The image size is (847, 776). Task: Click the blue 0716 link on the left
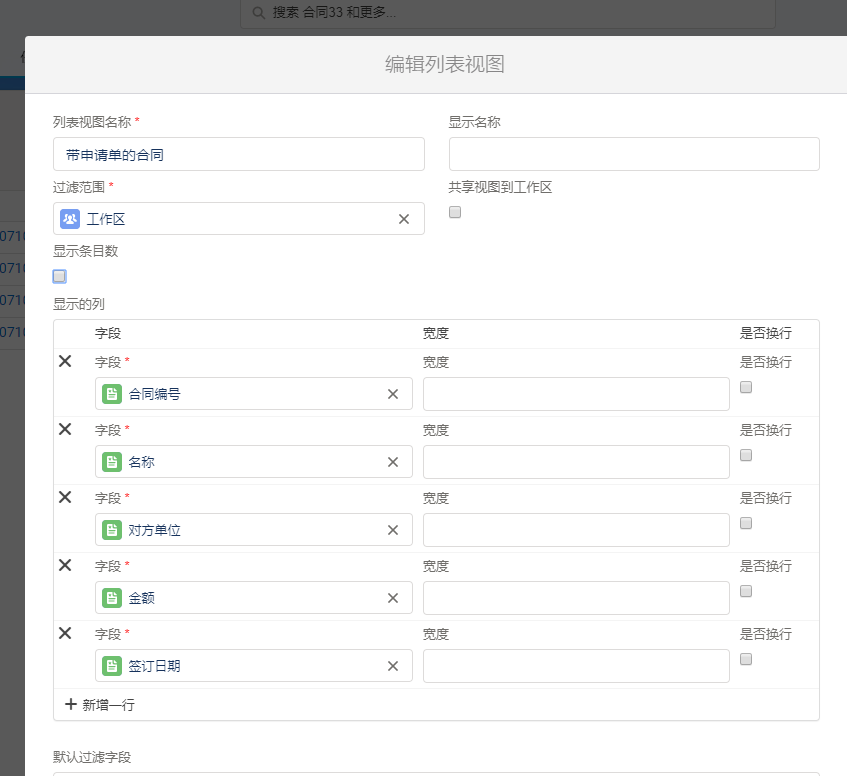(12, 236)
